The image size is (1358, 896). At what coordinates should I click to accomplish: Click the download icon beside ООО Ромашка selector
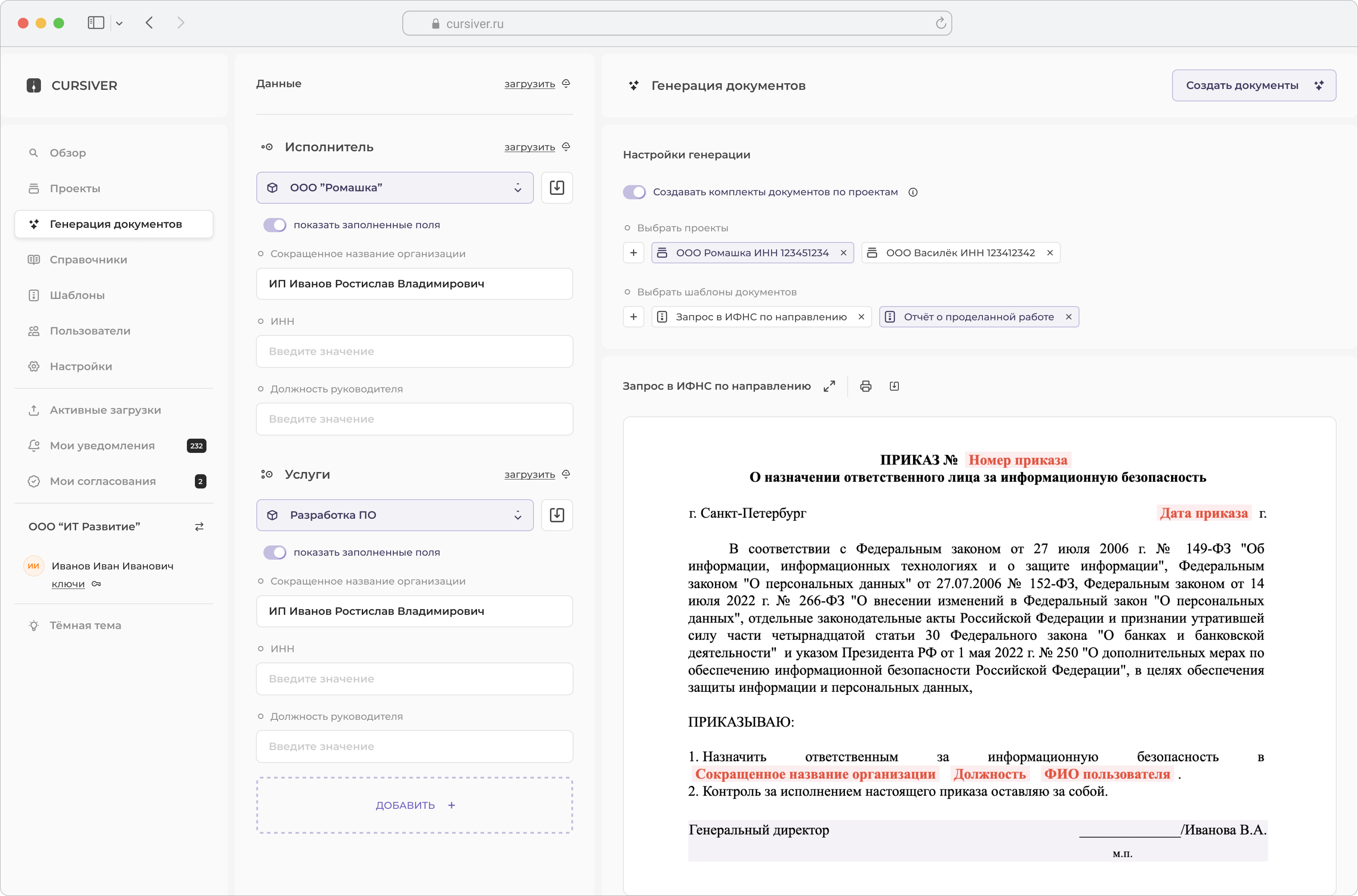pyautogui.click(x=557, y=187)
